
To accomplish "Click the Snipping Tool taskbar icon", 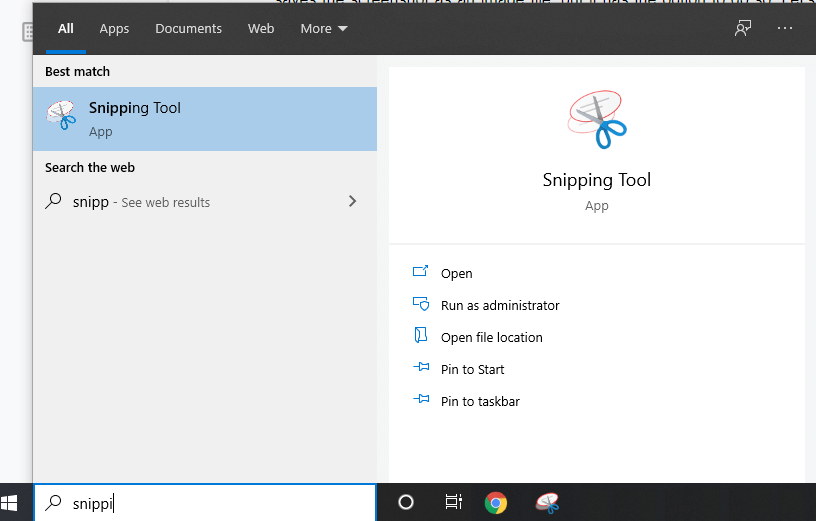I will coord(547,503).
